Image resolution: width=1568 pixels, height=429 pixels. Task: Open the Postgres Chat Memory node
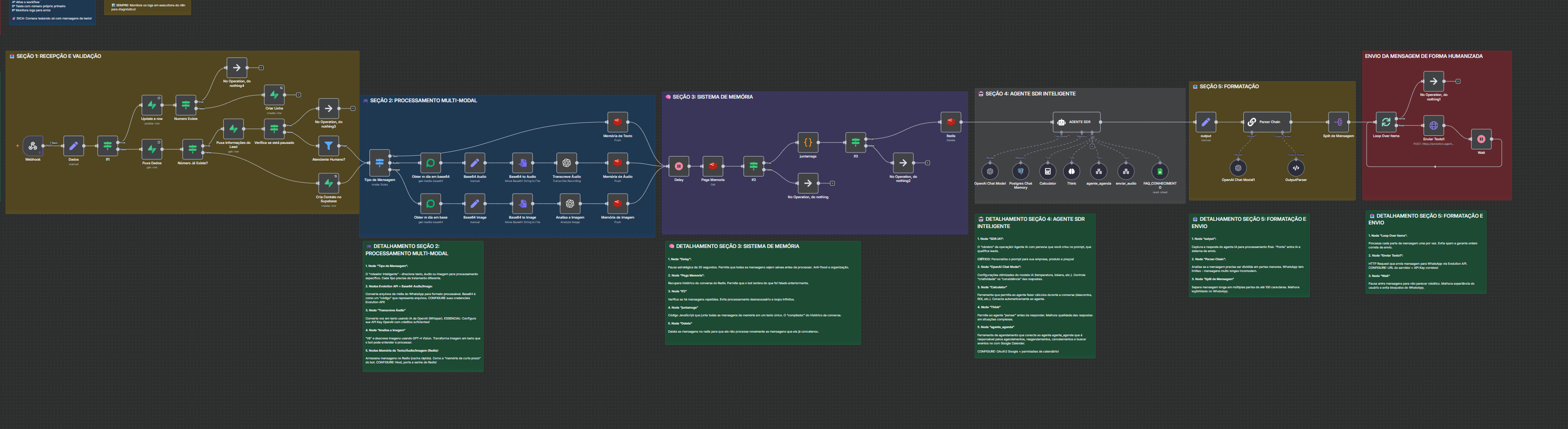point(1020,172)
